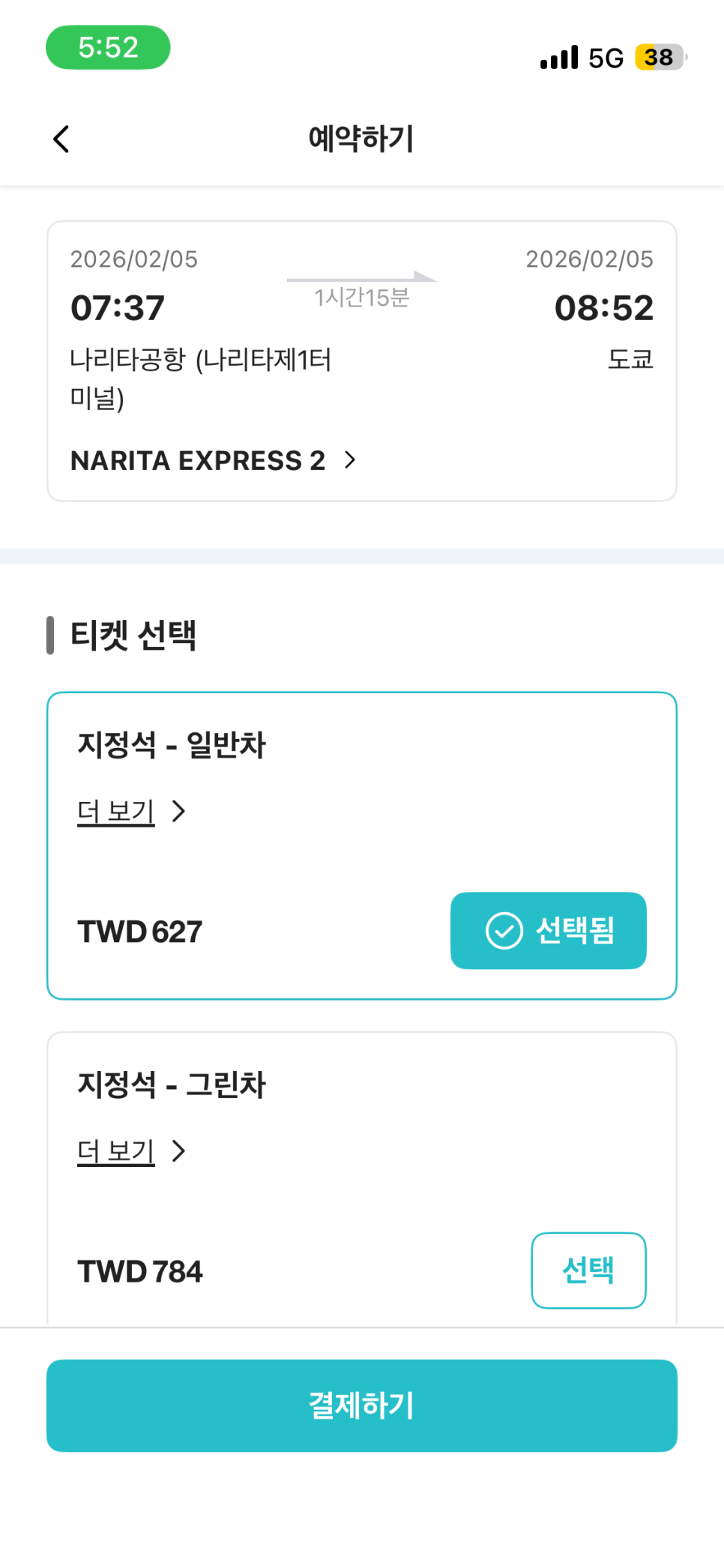Tap the journey duration arrow graphic
The height and width of the screenshot is (1568, 724).
coord(361,278)
